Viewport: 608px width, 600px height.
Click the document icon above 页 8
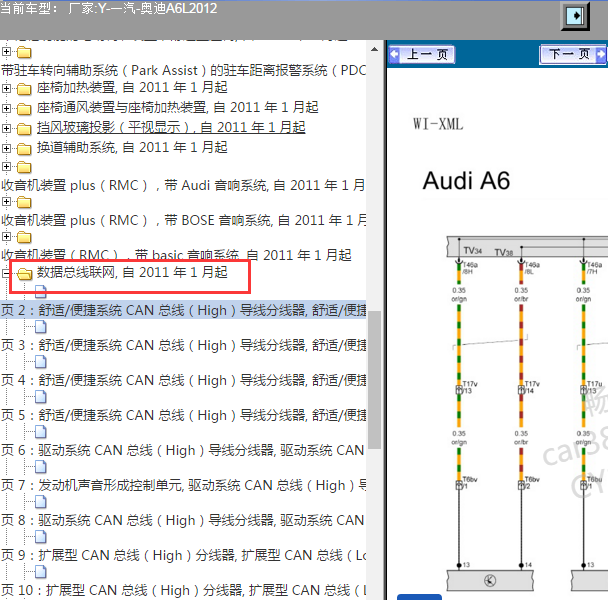[41, 501]
